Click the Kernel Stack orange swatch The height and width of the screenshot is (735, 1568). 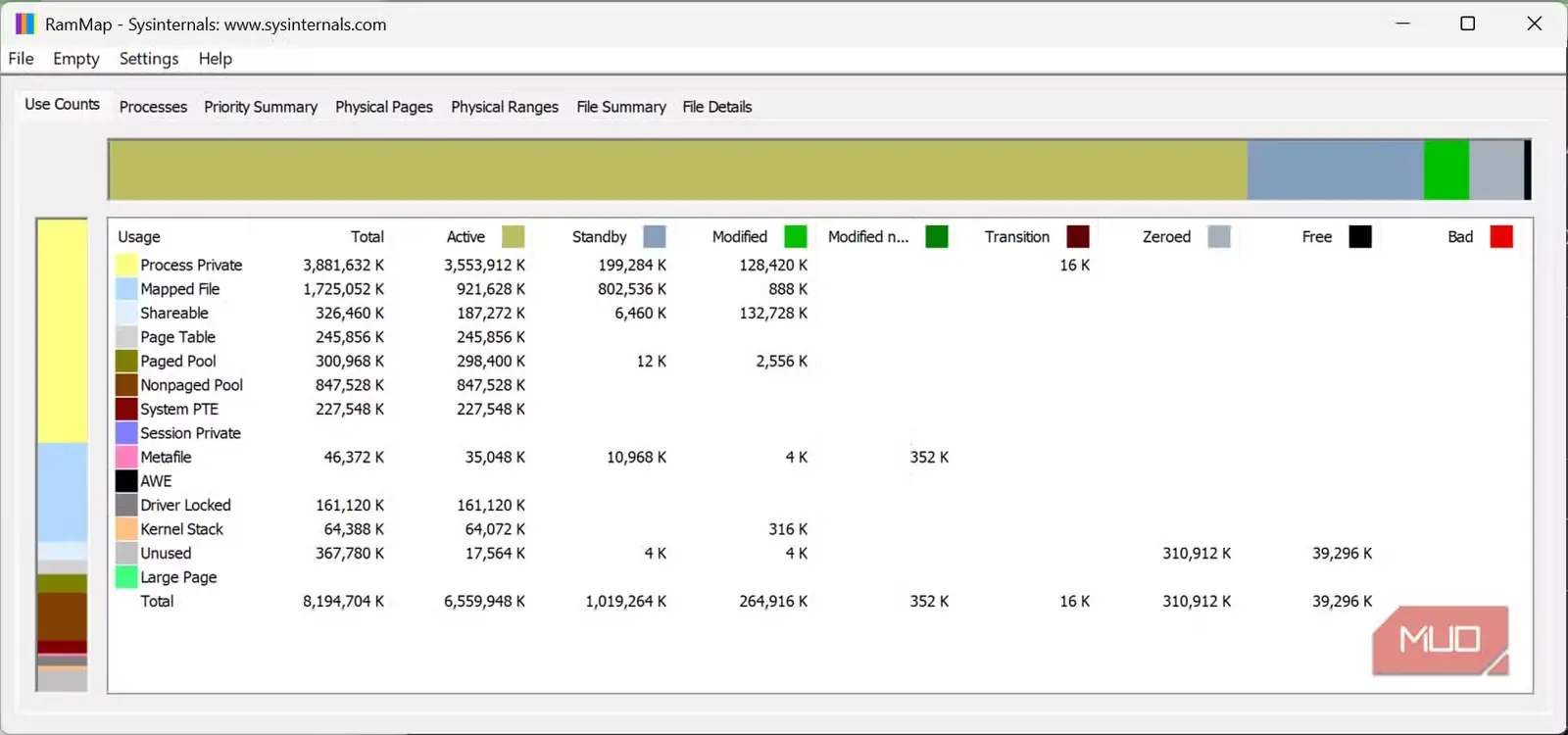[x=126, y=529]
